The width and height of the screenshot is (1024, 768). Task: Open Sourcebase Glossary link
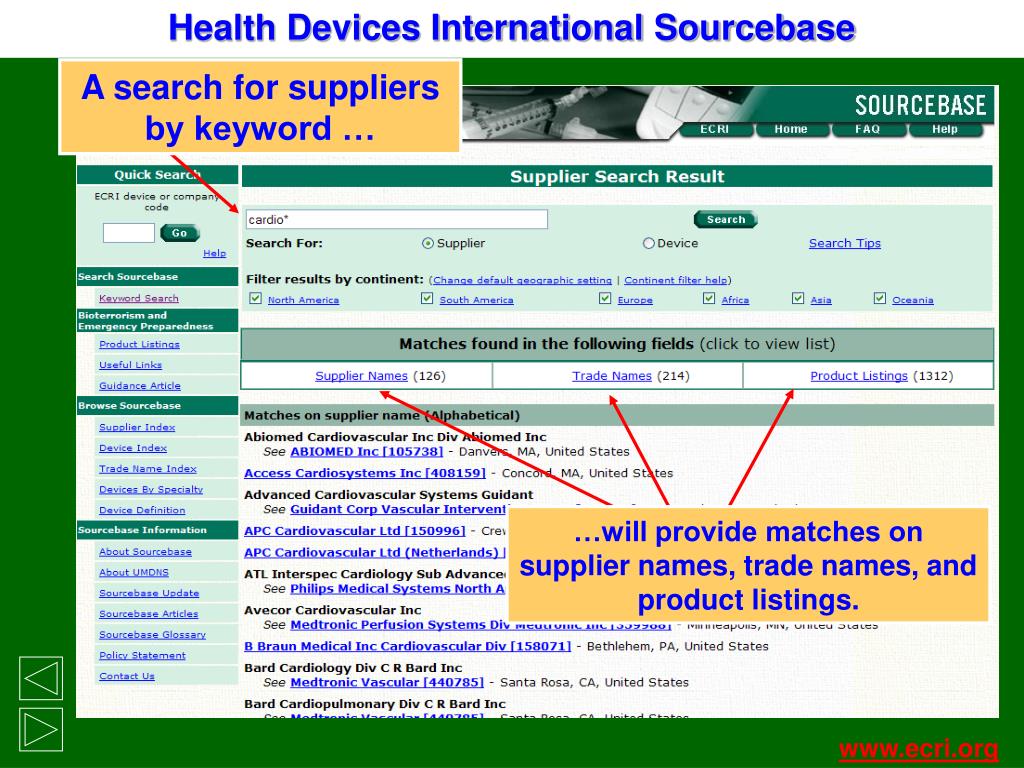[152, 635]
